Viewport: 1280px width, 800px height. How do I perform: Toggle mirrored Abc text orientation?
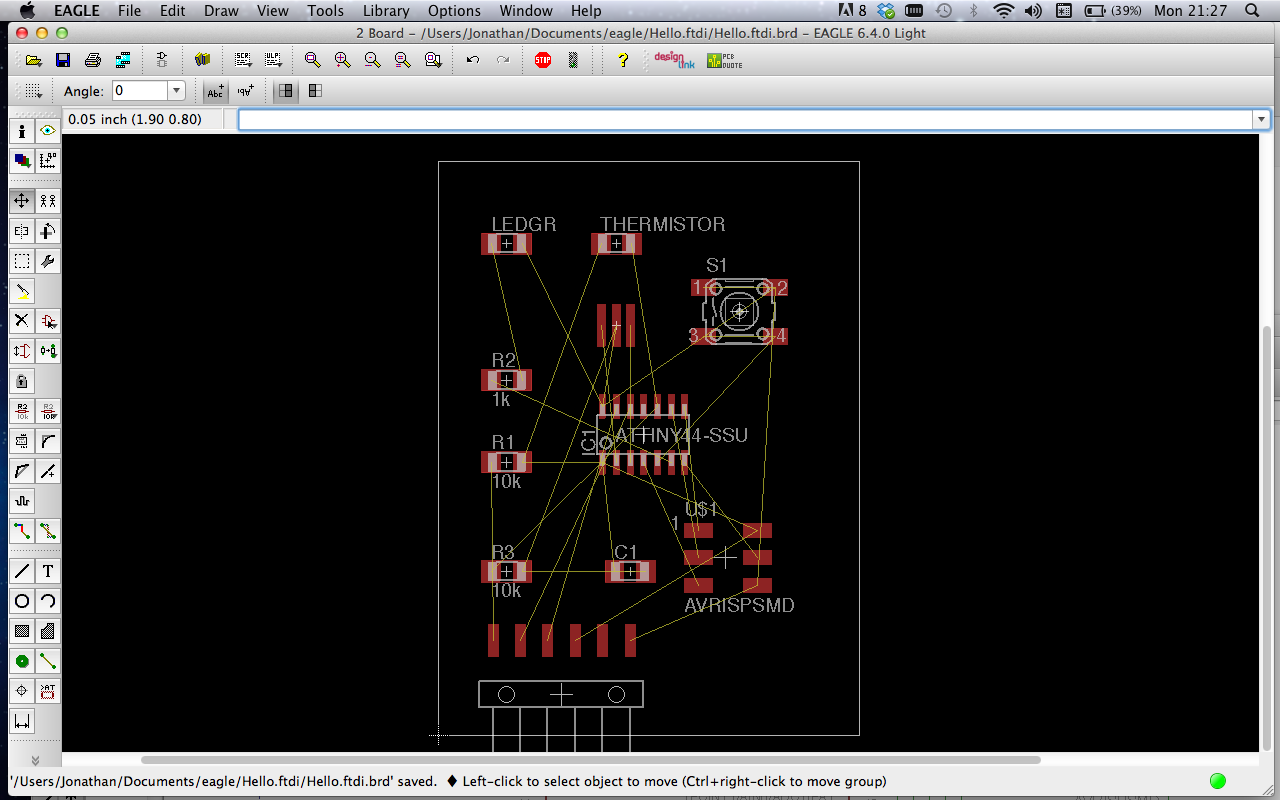245,91
